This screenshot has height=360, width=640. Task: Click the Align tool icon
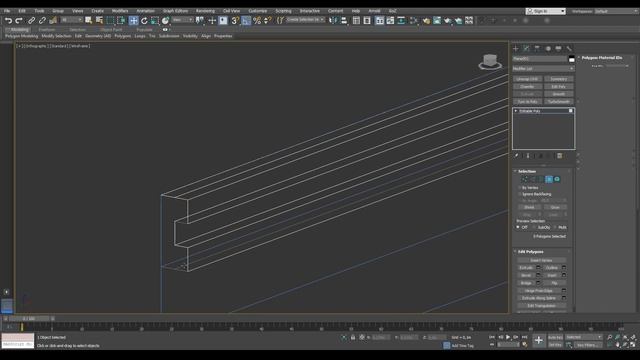344,20
